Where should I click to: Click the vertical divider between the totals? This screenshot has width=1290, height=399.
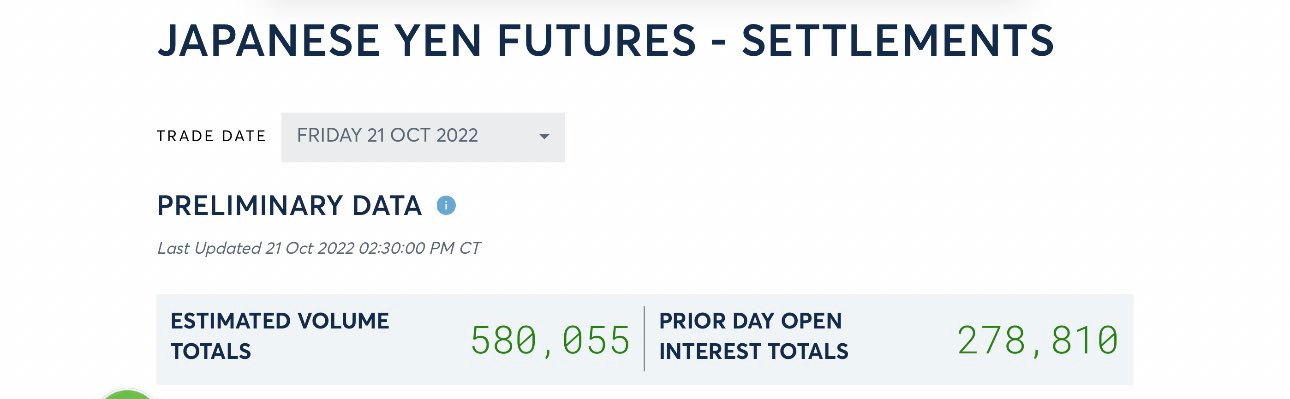tap(644, 338)
